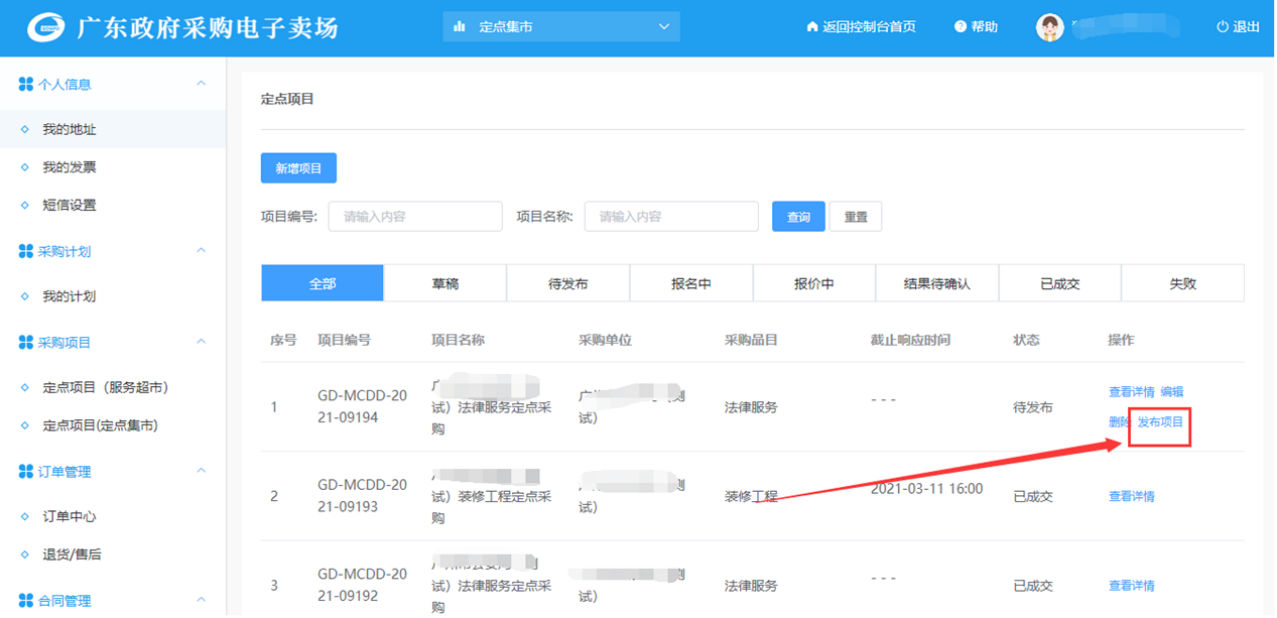Focus the 项目编号 input field
The height and width of the screenshot is (618, 1277).
tap(415, 216)
